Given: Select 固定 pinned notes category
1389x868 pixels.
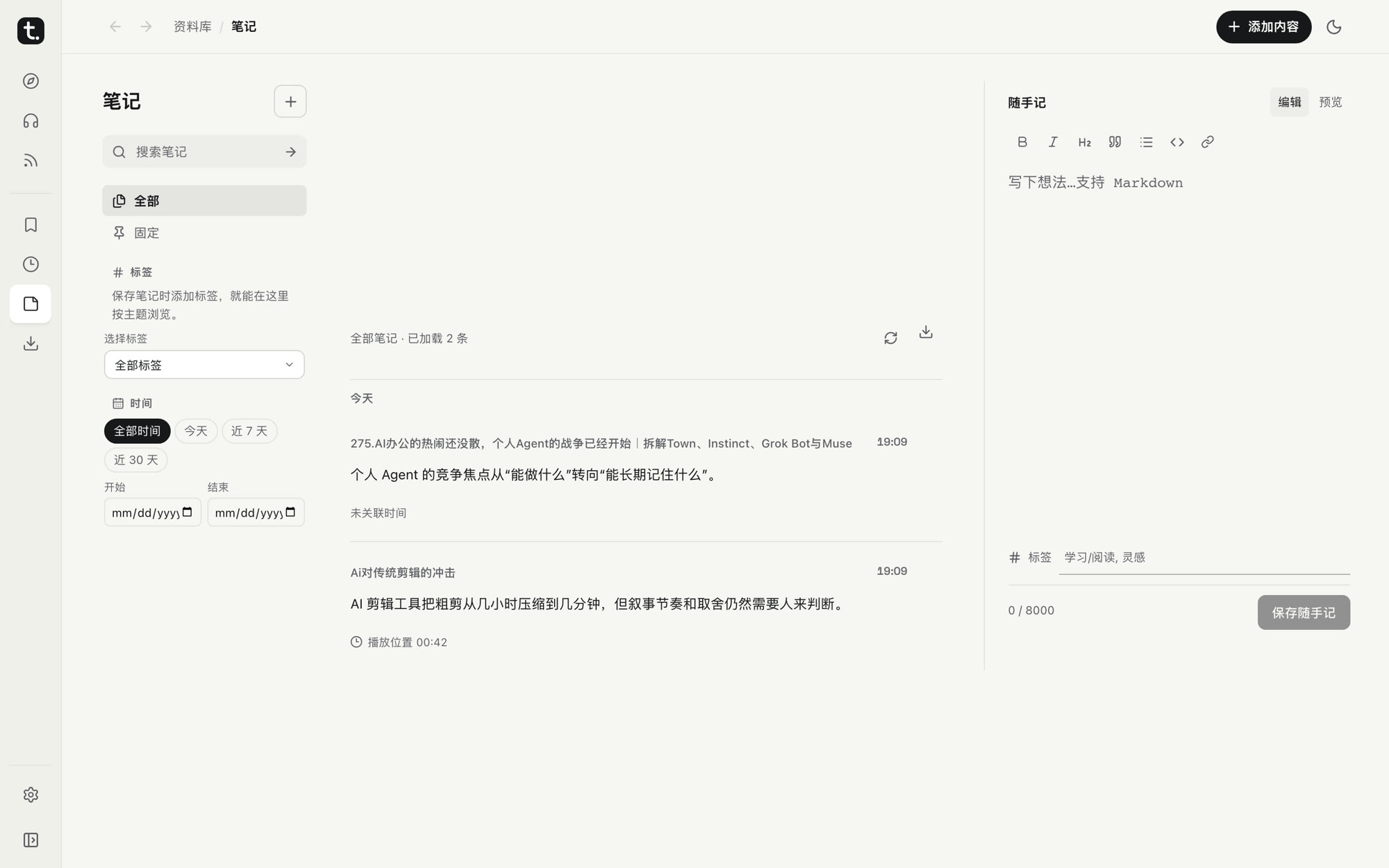Looking at the screenshot, I should [x=204, y=233].
